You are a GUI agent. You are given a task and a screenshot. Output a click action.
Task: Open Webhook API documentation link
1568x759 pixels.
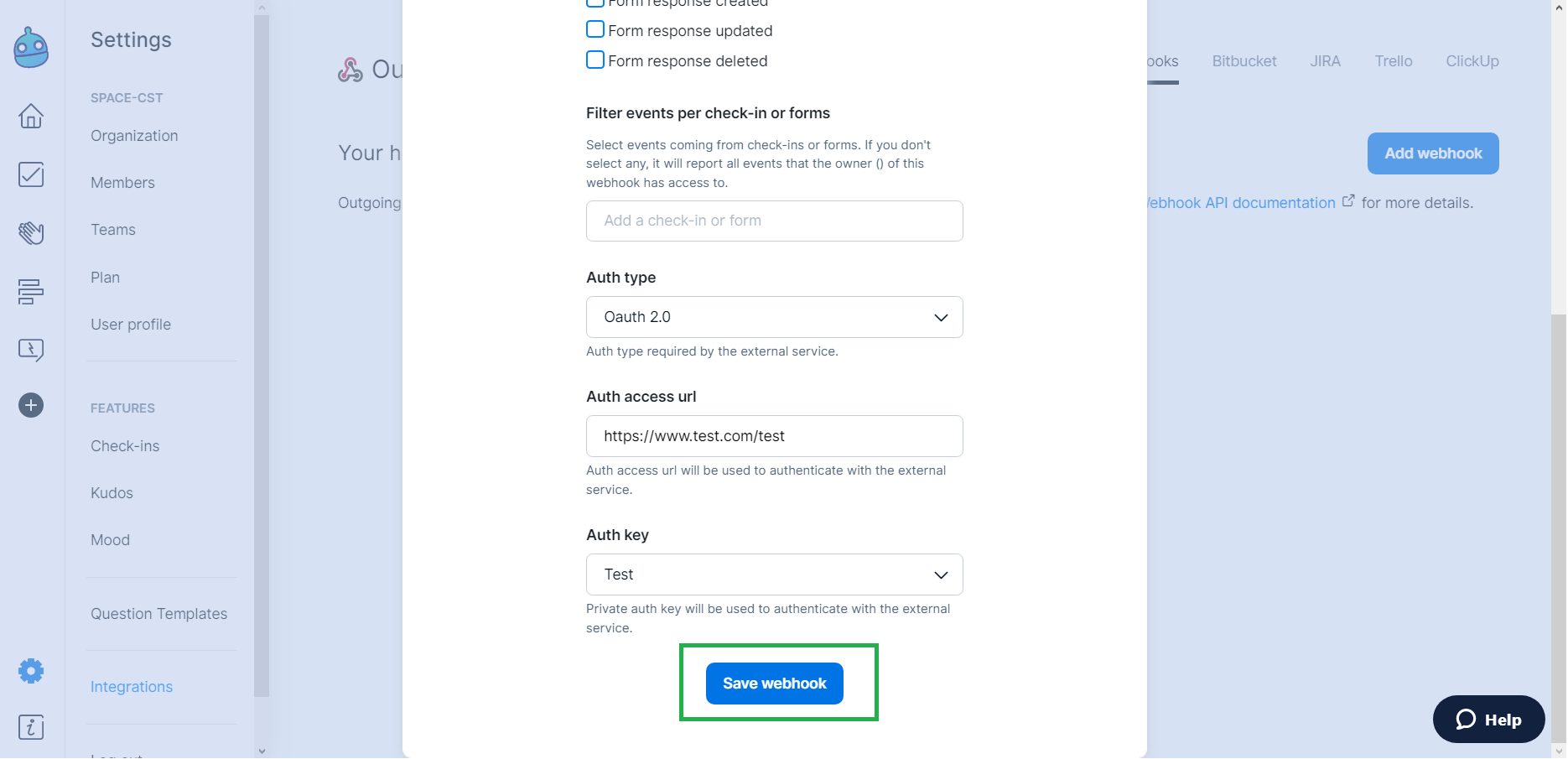(x=1241, y=203)
